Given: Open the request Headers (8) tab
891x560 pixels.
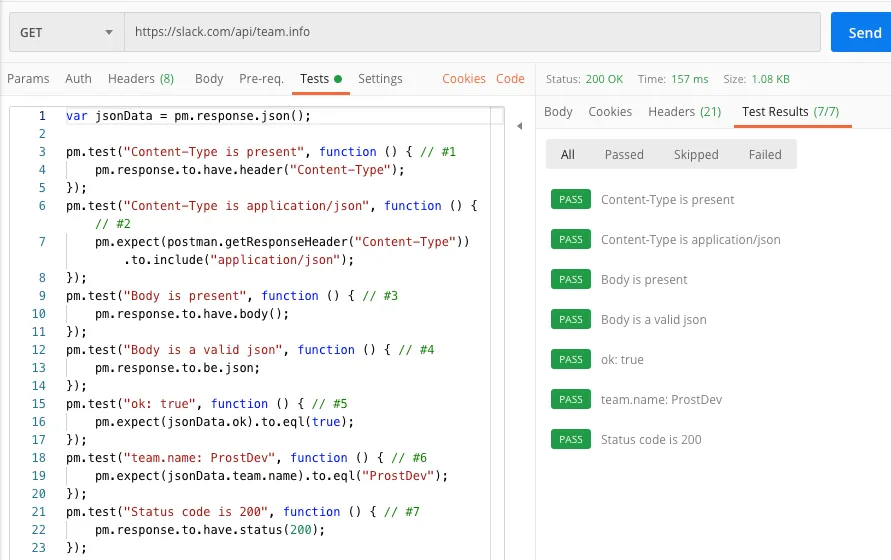Looking at the screenshot, I should tap(141, 78).
